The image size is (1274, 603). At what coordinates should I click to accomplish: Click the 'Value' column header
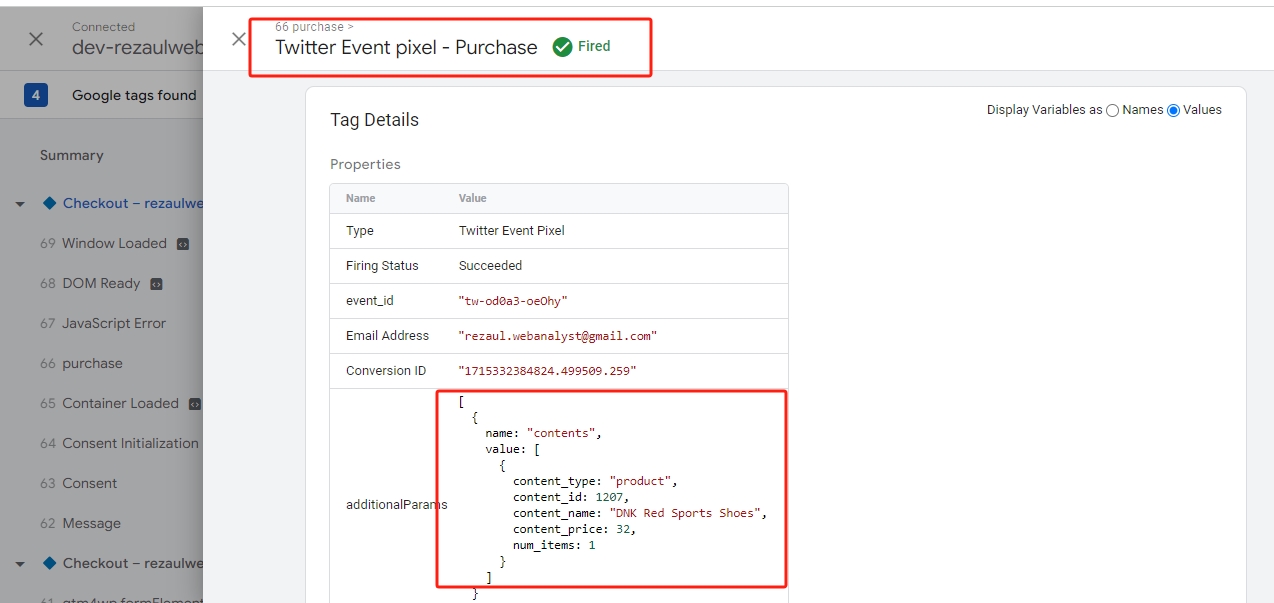pyautogui.click(x=473, y=198)
